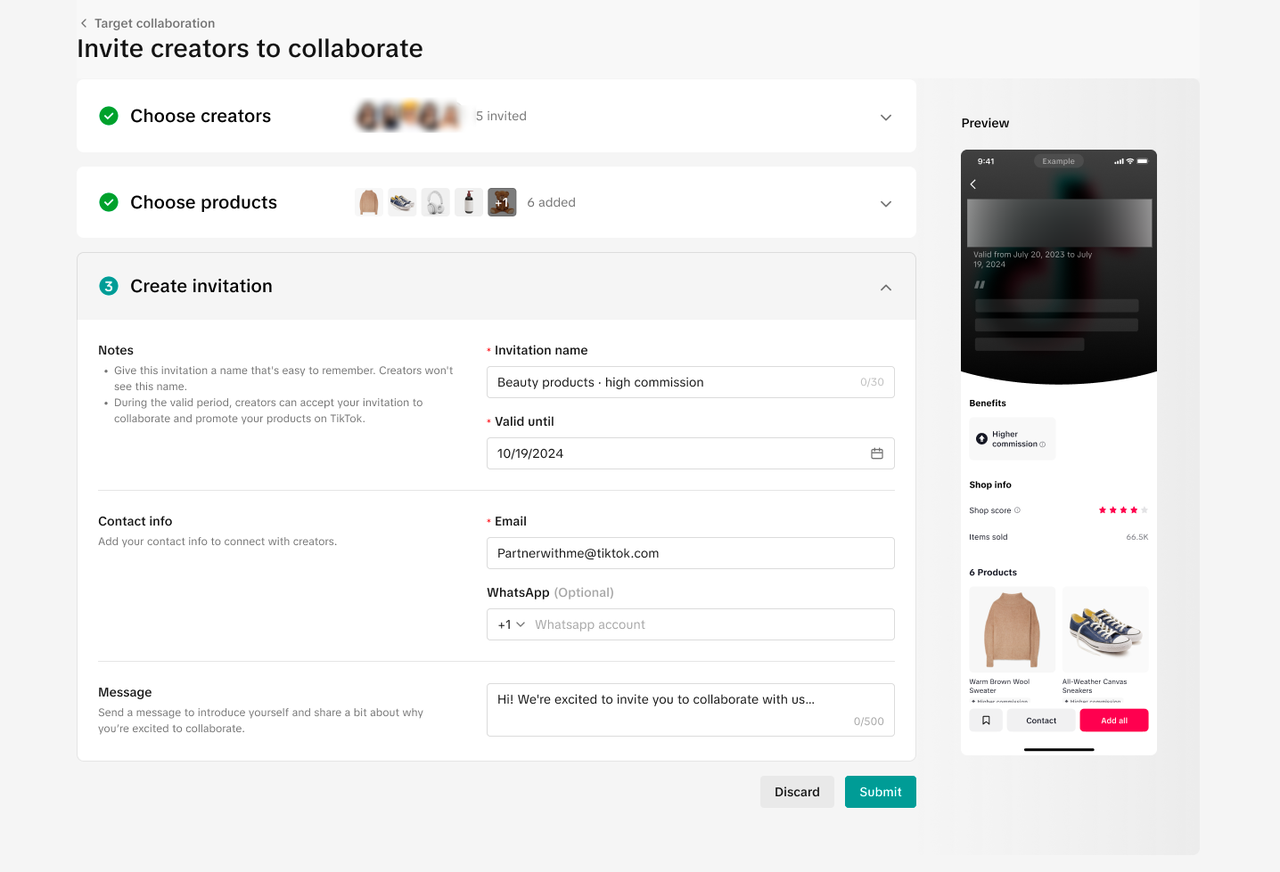Screen dimensions: 1280x872
Task: Click the +1 more products thumbnail
Action: coord(502,202)
